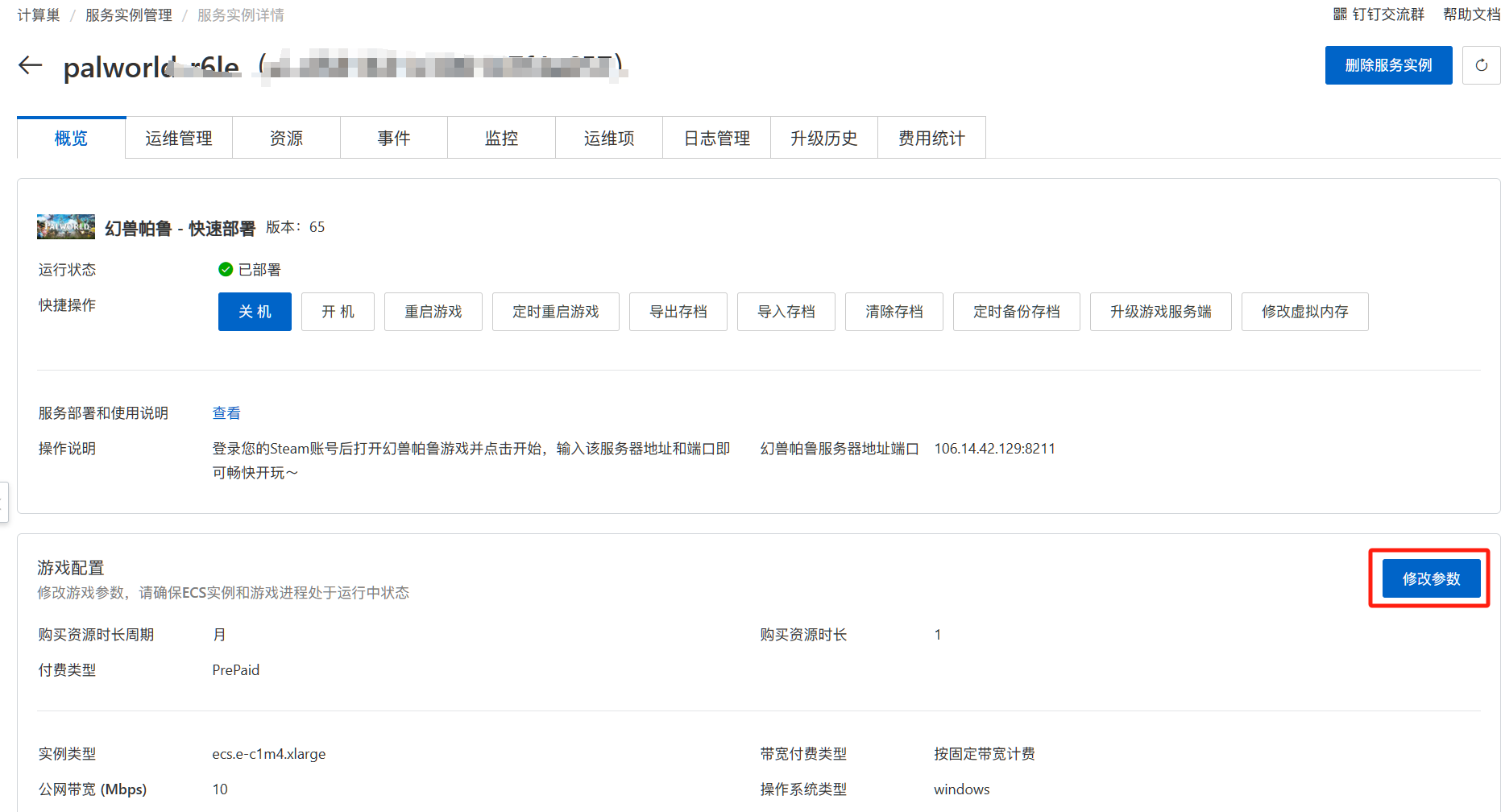Switch to the 概览 tab
Image resolution: width=1501 pixels, height=812 pixels.
(71, 138)
